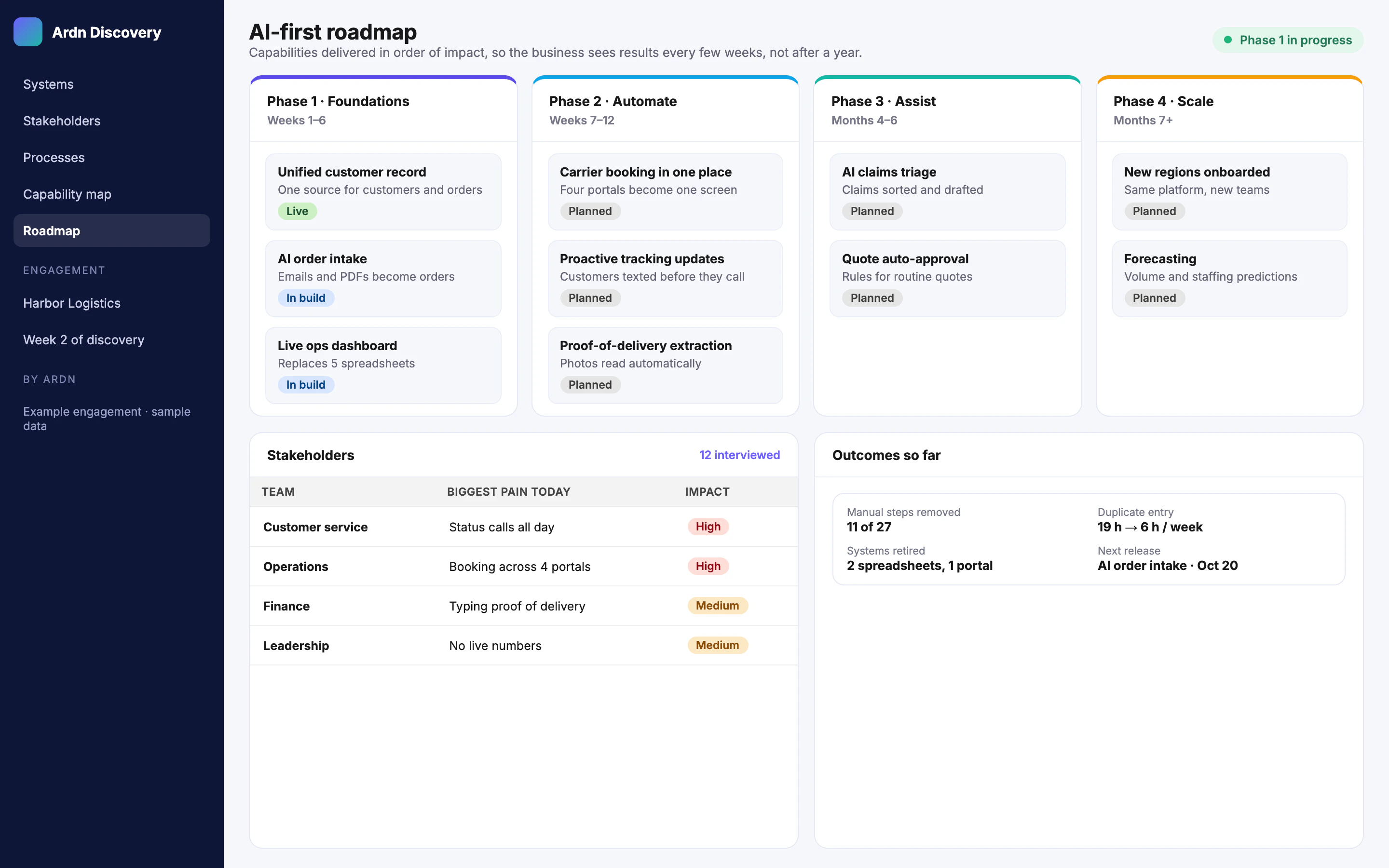Click 'Typing proof of delivery' cell
1389x868 pixels.
517,606
